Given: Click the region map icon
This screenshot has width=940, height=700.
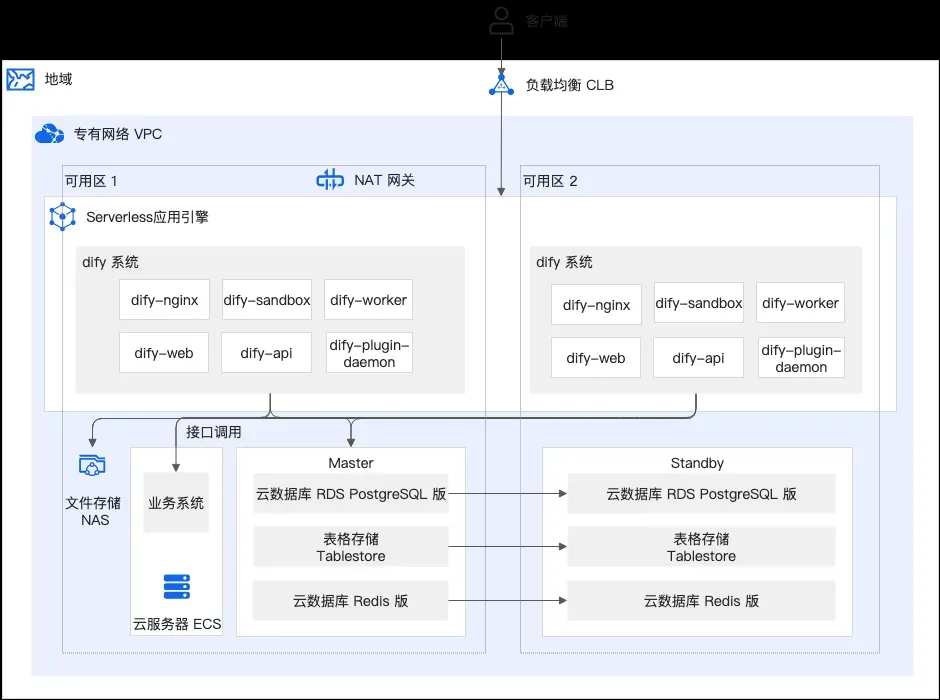Looking at the screenshot, I should pyautogui.click(x=20, y=79).
